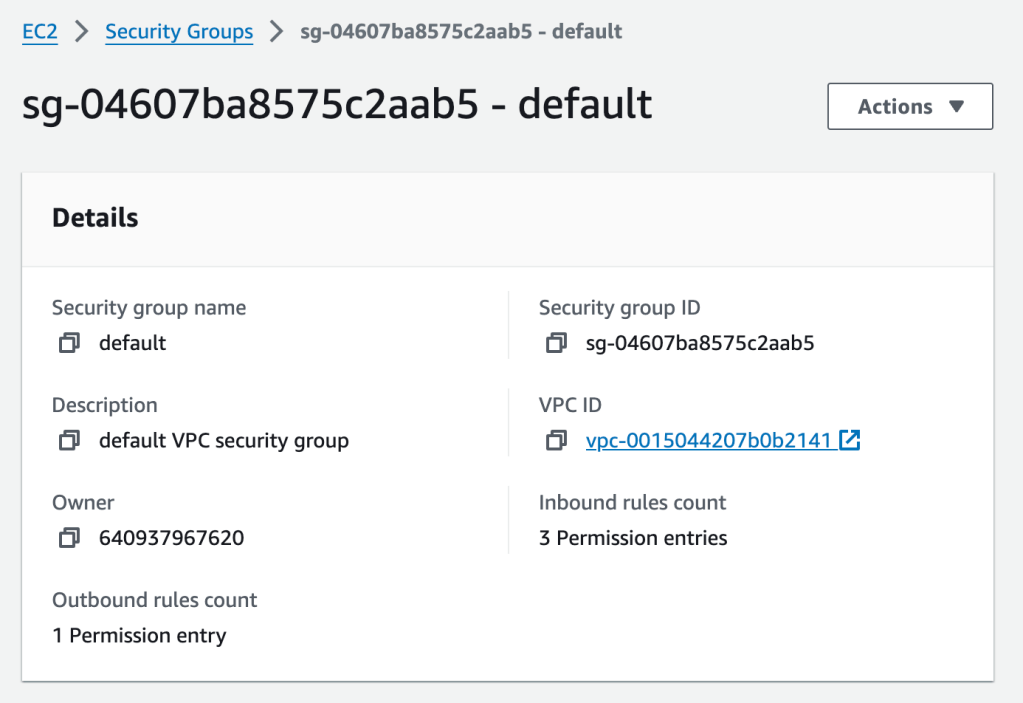
Task: Navigate to Security Groups breadcrumb link
Action: [x=179, y=31]
